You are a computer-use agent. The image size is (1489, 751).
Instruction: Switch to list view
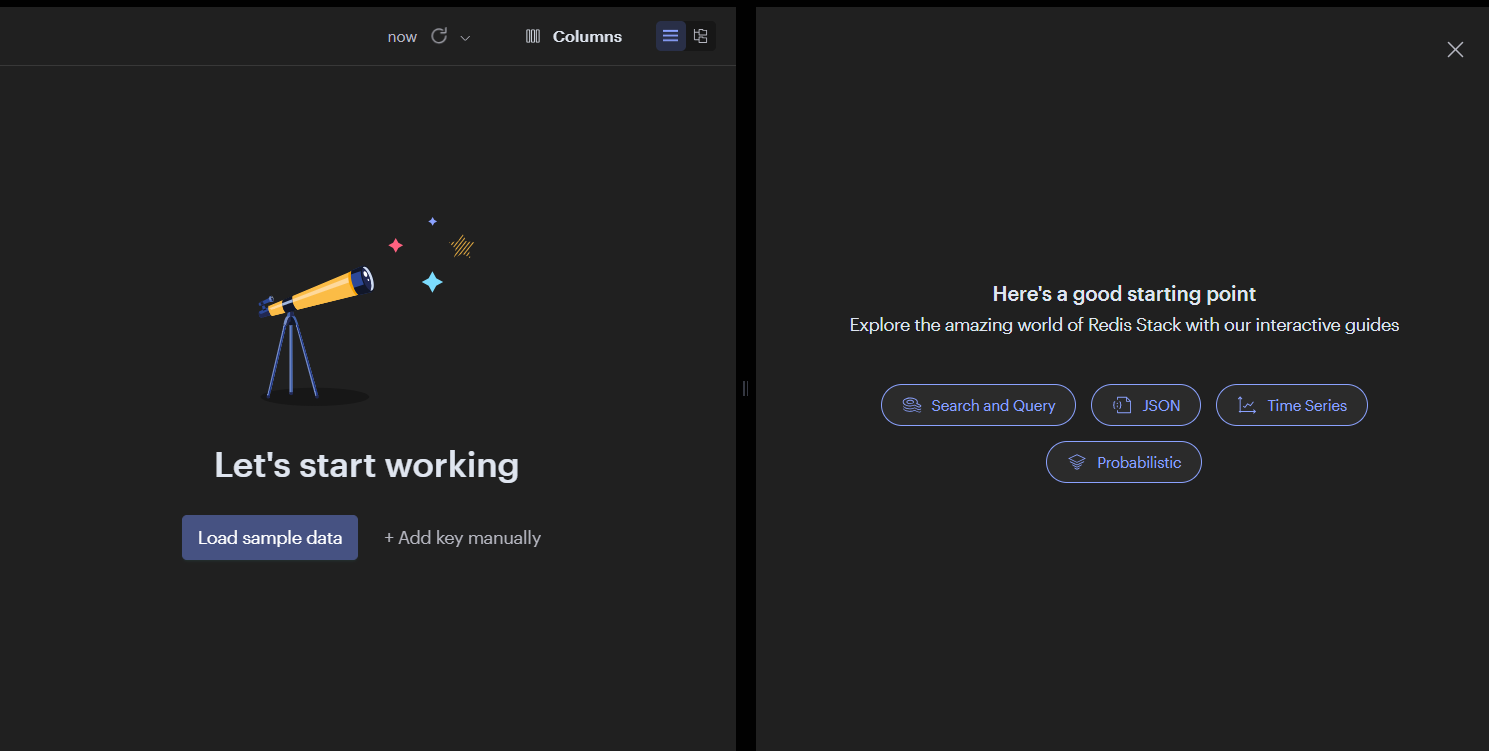[671, 36]
